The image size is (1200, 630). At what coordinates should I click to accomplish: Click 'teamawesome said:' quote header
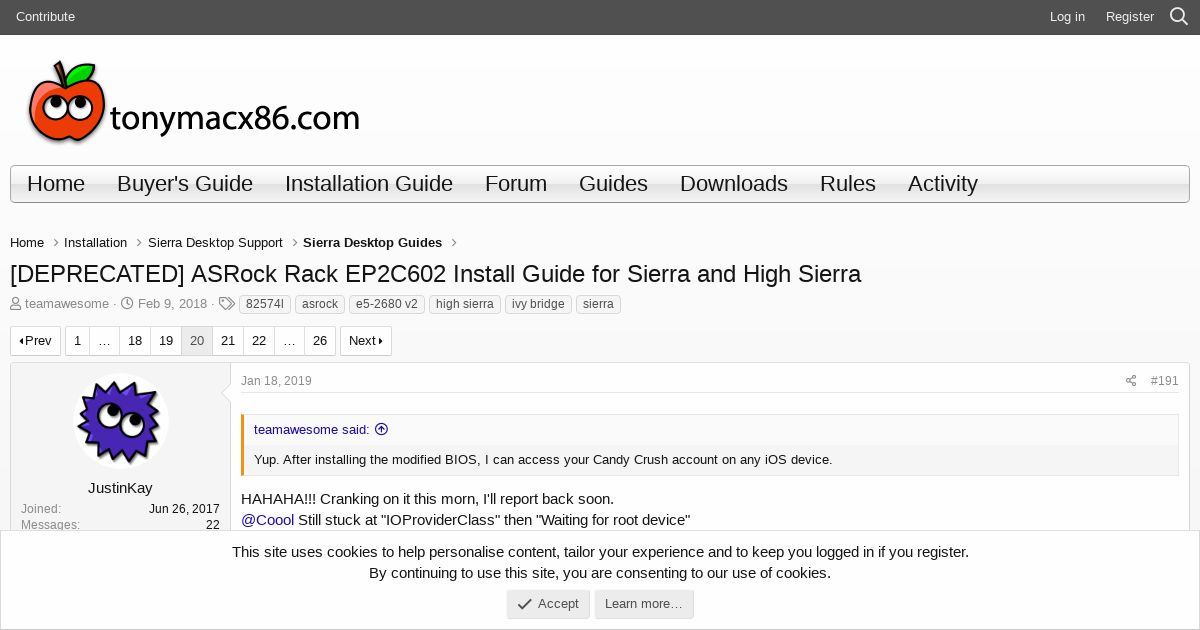coord(311,430)
